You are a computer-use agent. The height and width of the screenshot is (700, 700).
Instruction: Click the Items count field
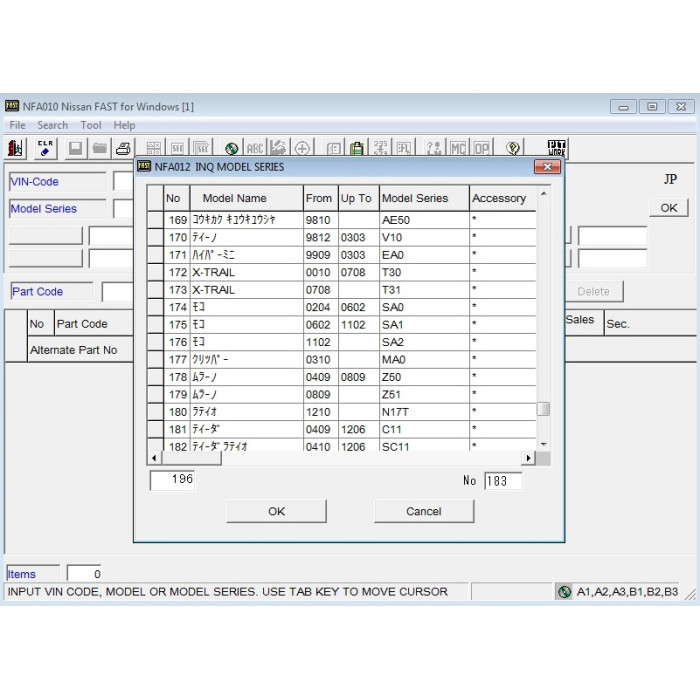[x=84, y=574]
